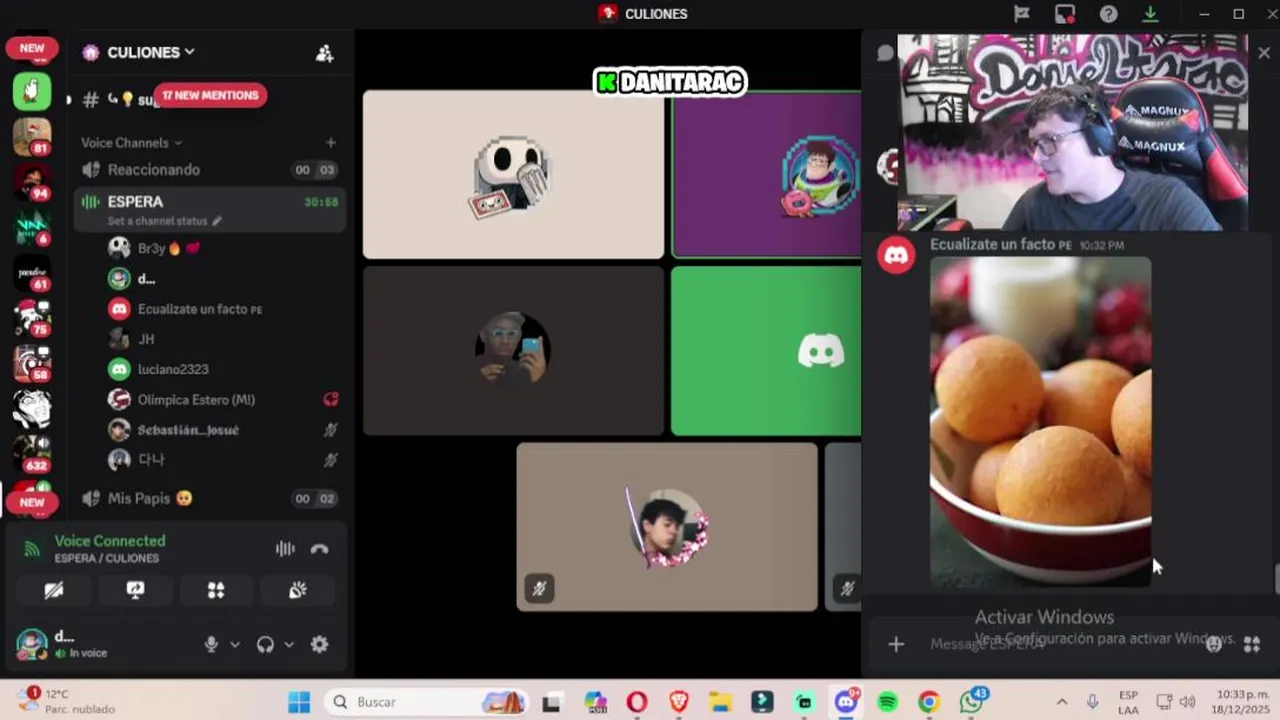Image resolution: width=1280 pixels, height=720 pixels.
Task: Open the soundboard icon
Action: pos(297,590)
